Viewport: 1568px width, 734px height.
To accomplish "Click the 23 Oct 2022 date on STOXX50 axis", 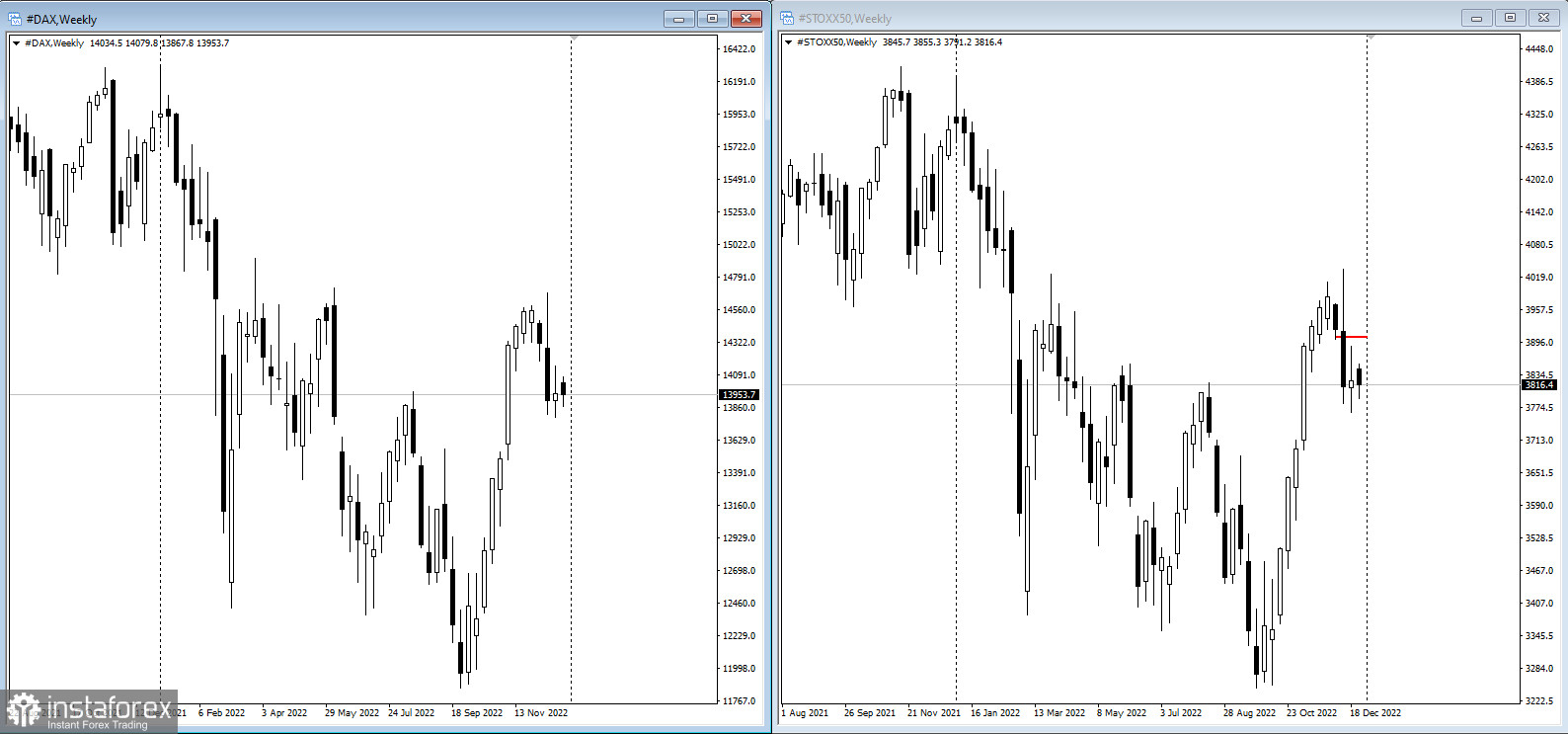I will tap(1311, 713).
